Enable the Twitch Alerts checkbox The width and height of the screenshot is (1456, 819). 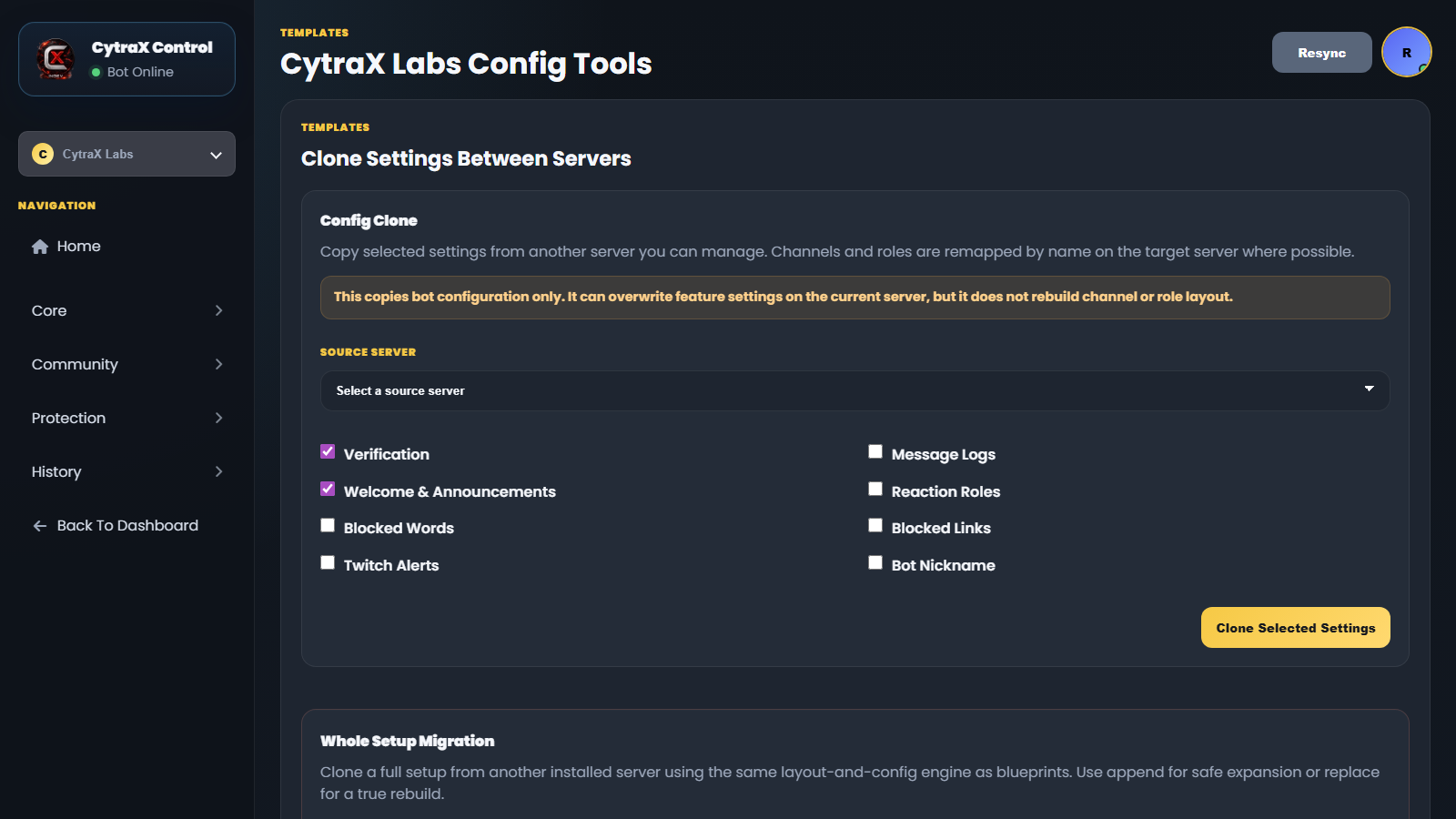(328, 563)
